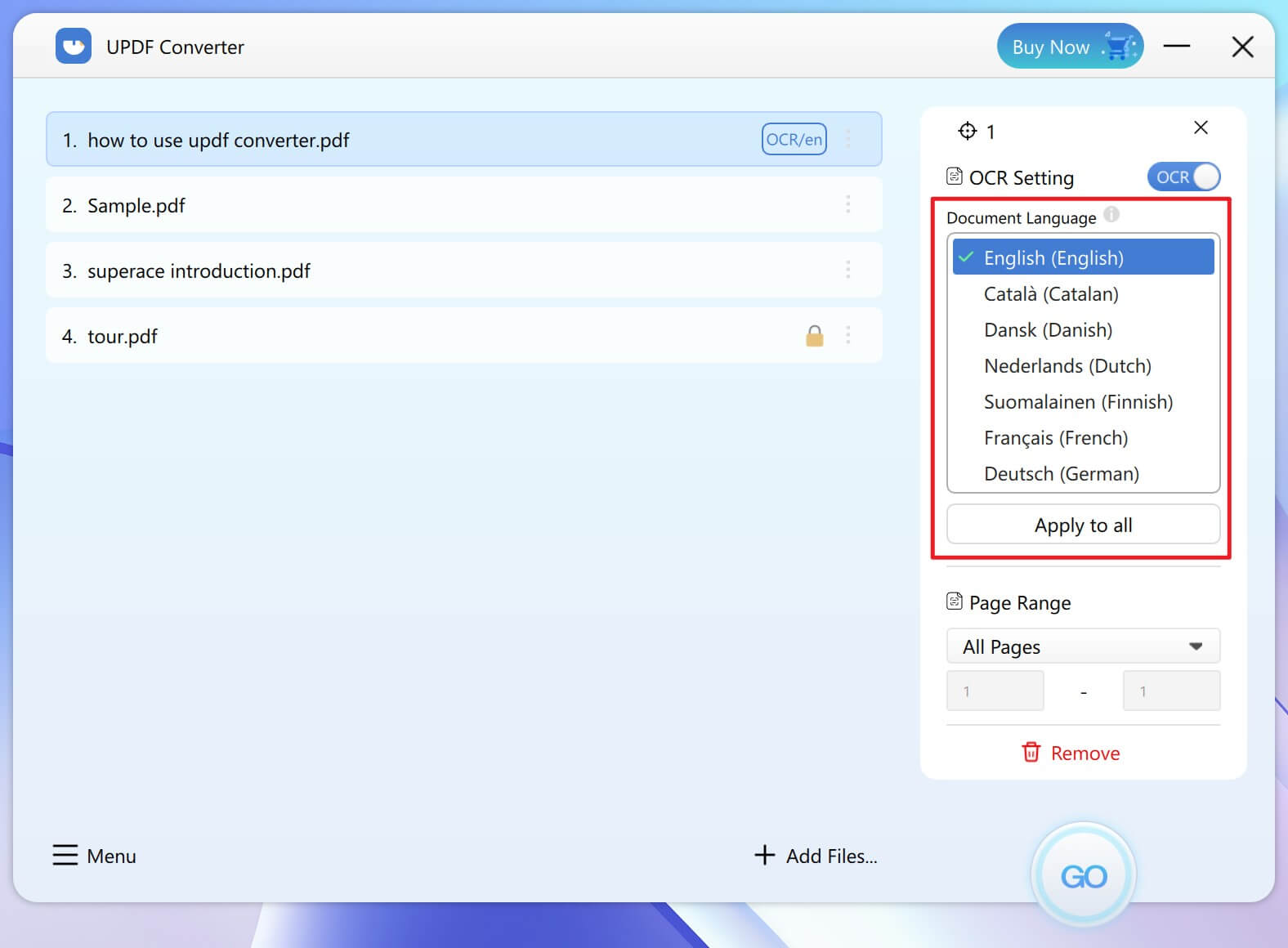Image resolution: width=1288 pixels, height=948 pixels.
Task: Expand the All Pages dropdown
Action: point(1084,646)
